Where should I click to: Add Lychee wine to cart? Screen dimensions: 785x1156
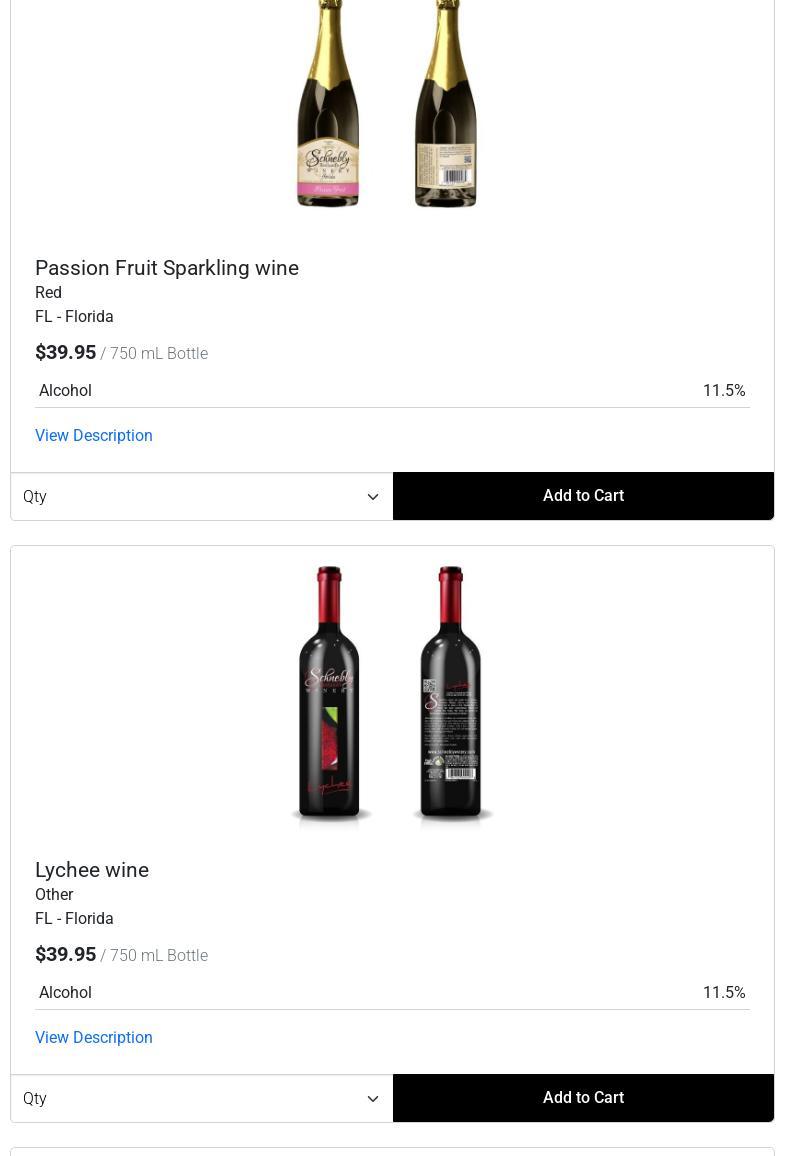(583, 1098)
